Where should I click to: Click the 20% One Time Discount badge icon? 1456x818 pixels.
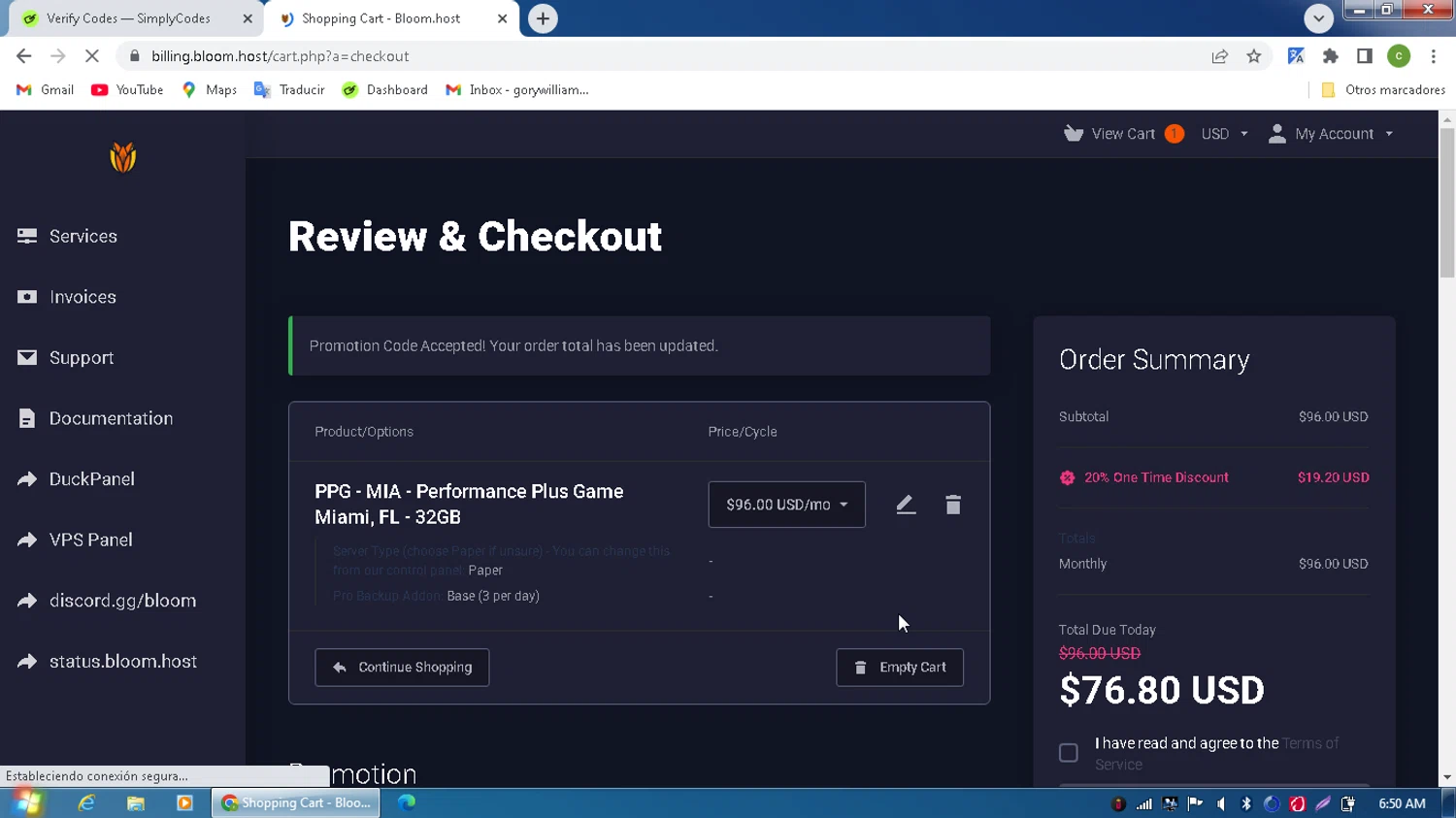pyautogui.click(x=1068, y=477)
